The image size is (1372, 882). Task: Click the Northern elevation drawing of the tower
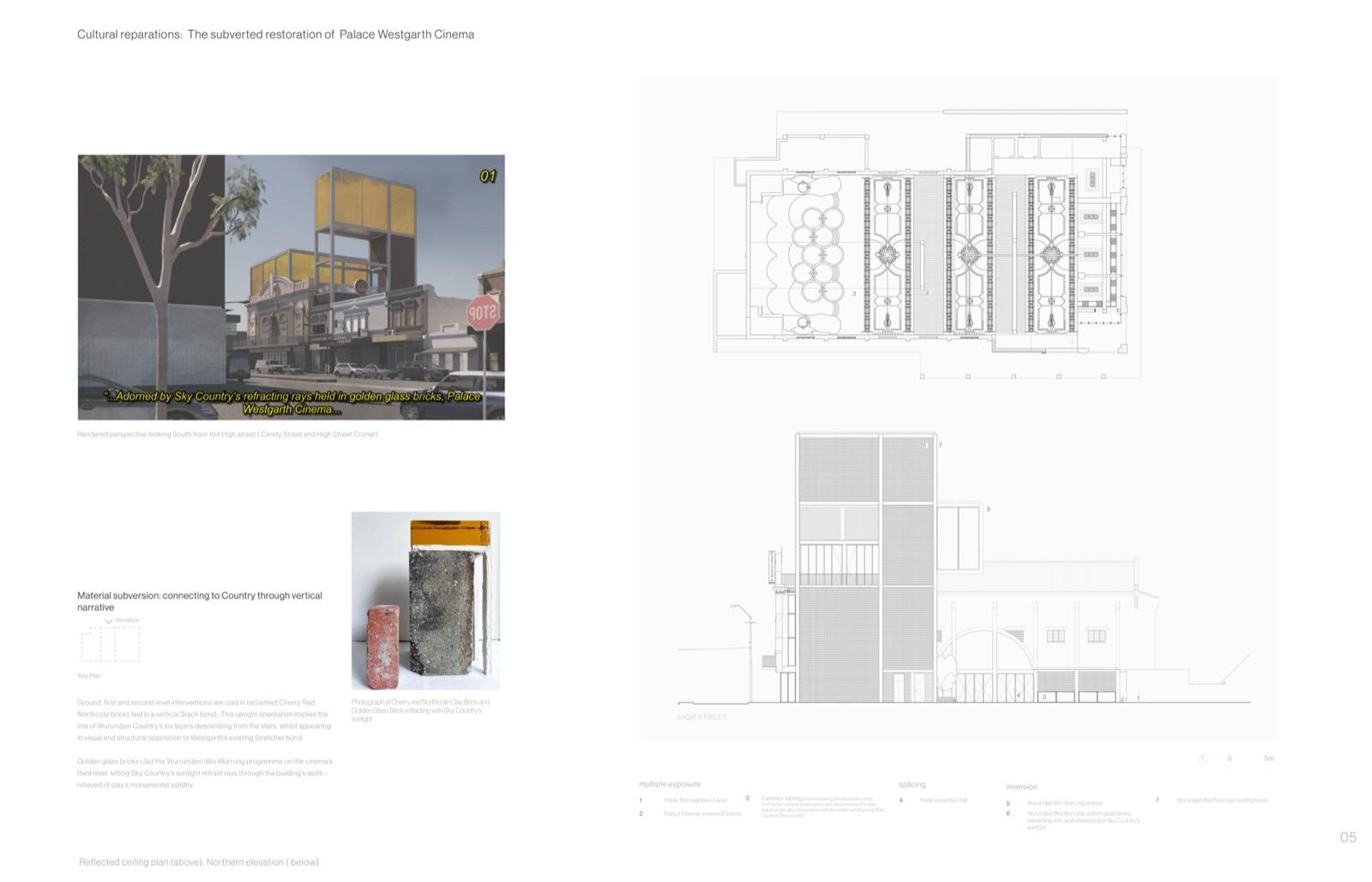pyautogui.click(x=866, y=568)
